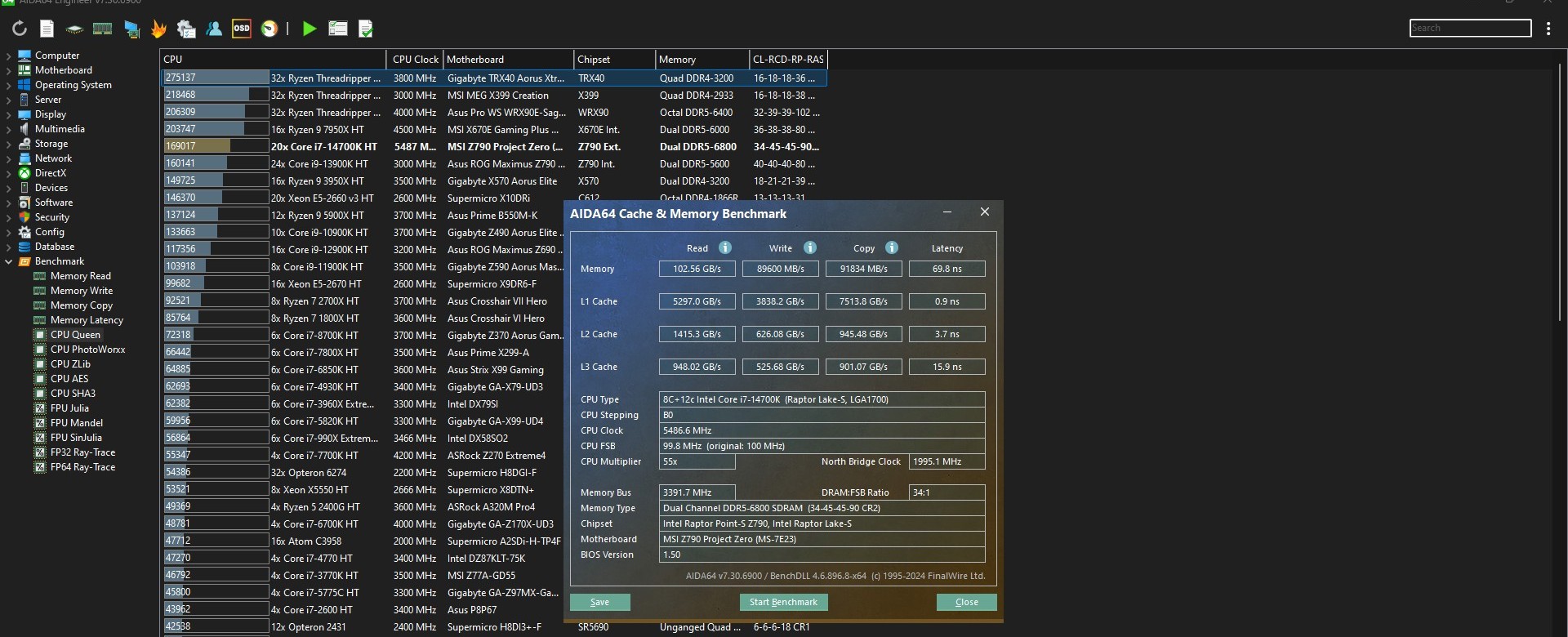Select the DirectX tree item

pos(51,173)
